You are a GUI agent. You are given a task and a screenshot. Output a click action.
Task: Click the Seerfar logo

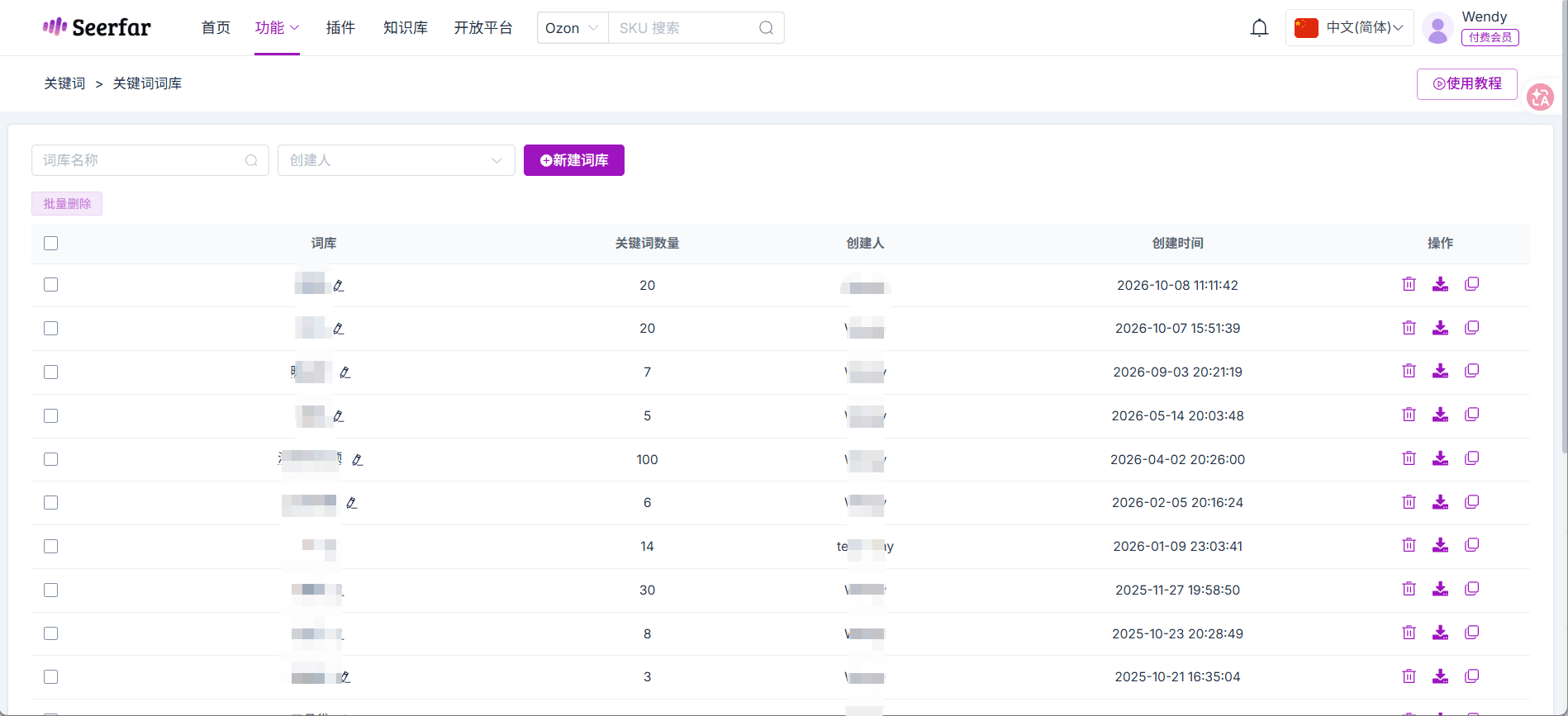coord(97,27)
